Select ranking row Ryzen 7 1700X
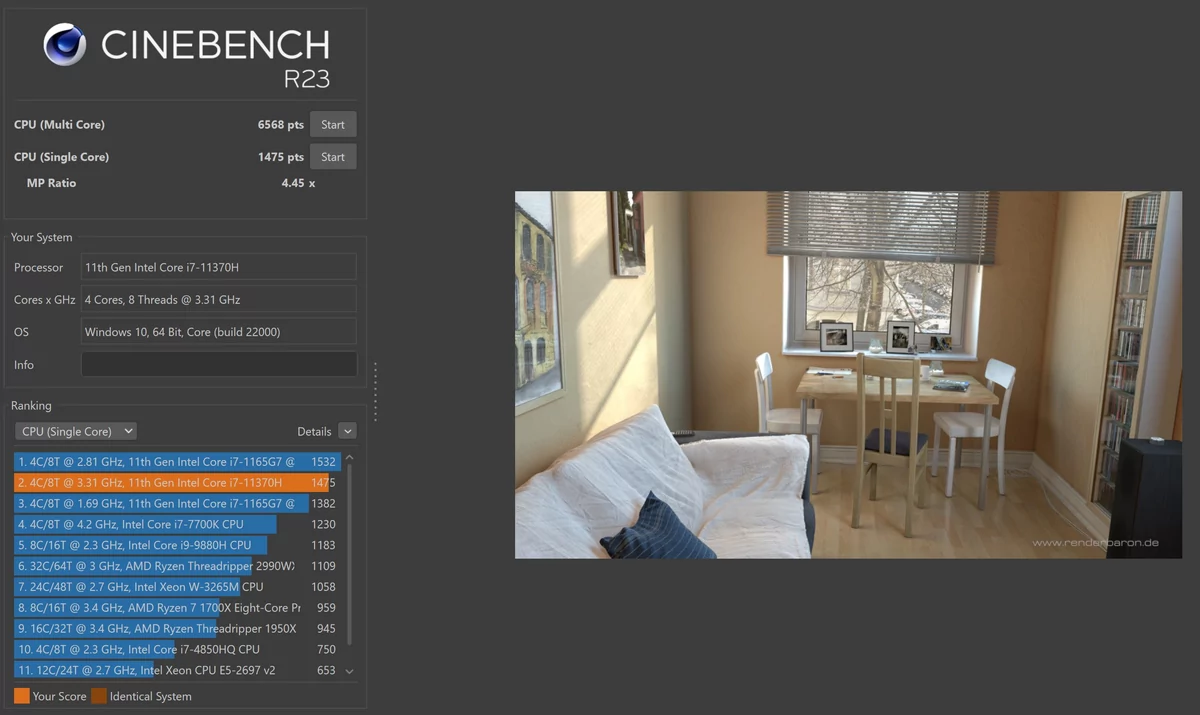Viewport: 1200px width, 715px height. click(x=176, y=608)
